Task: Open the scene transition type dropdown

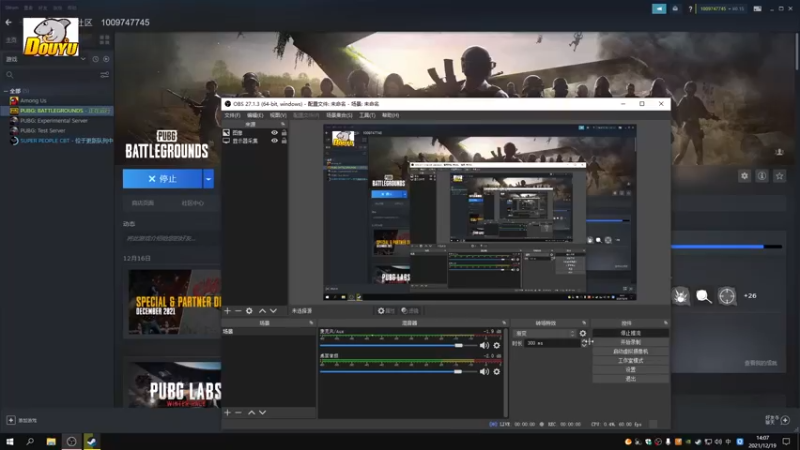Action: [x=544, y=333]
